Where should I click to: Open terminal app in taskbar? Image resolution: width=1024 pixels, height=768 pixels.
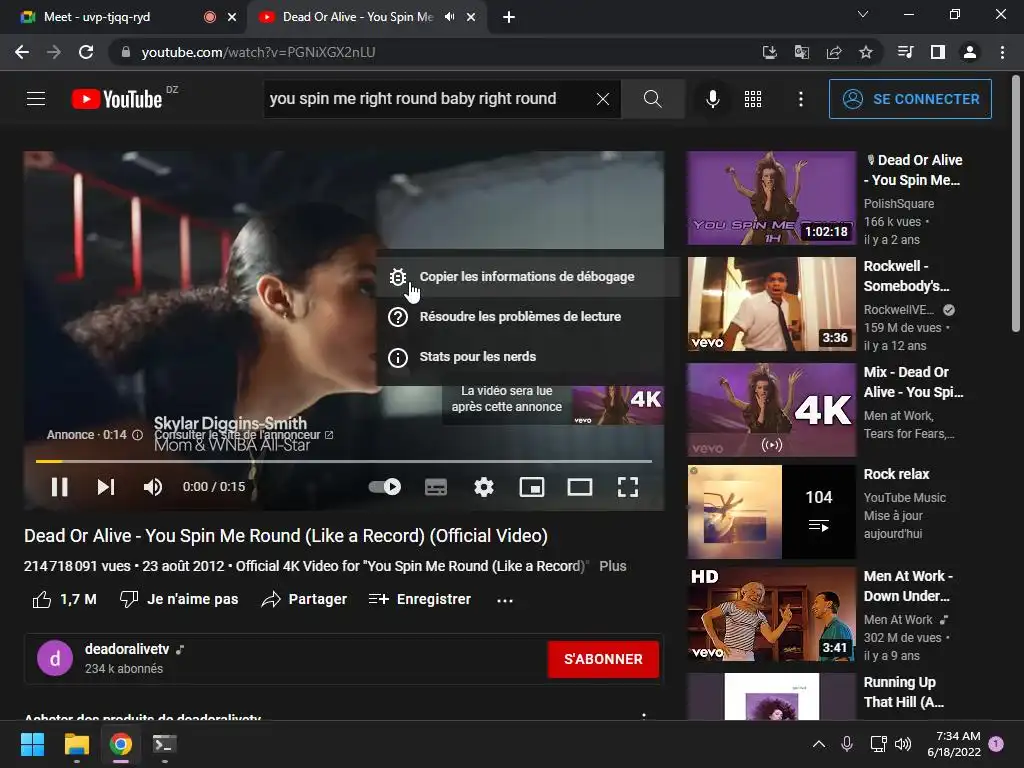tap(164, 744)
